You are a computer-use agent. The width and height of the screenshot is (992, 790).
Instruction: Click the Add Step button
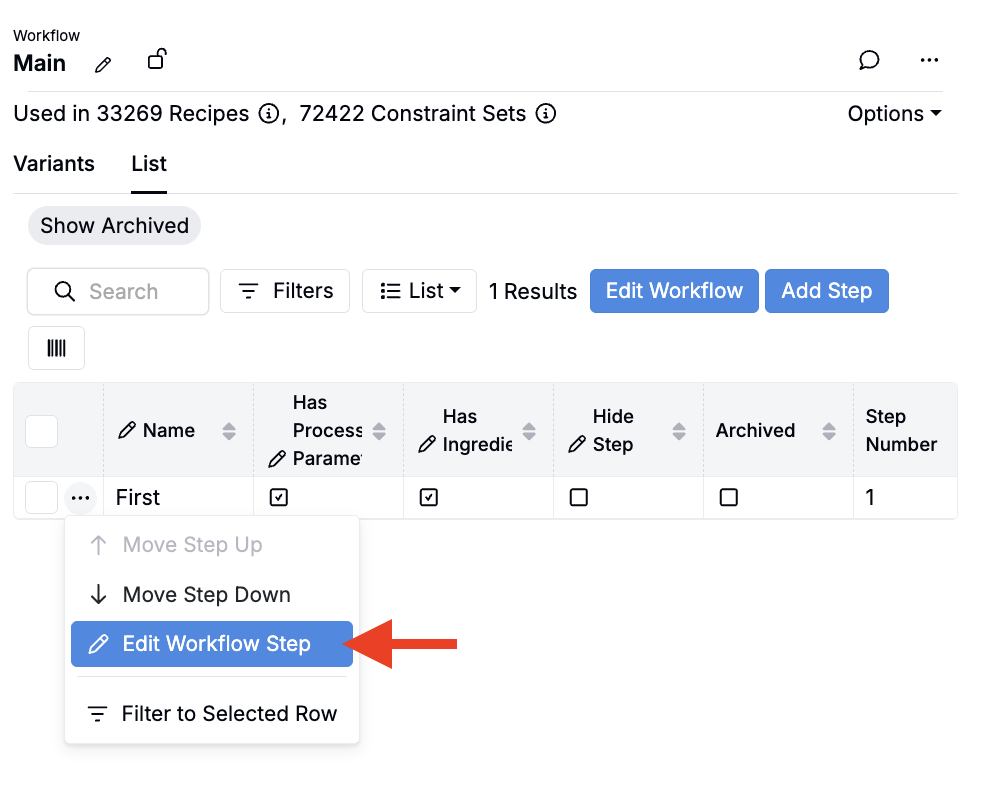tap(826, 291)
